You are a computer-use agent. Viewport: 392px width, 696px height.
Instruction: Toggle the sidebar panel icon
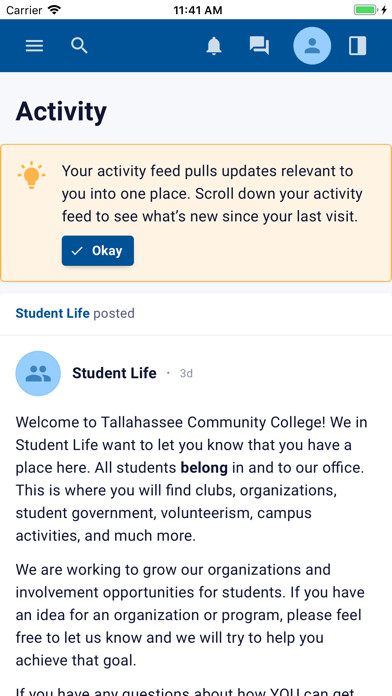357,46
